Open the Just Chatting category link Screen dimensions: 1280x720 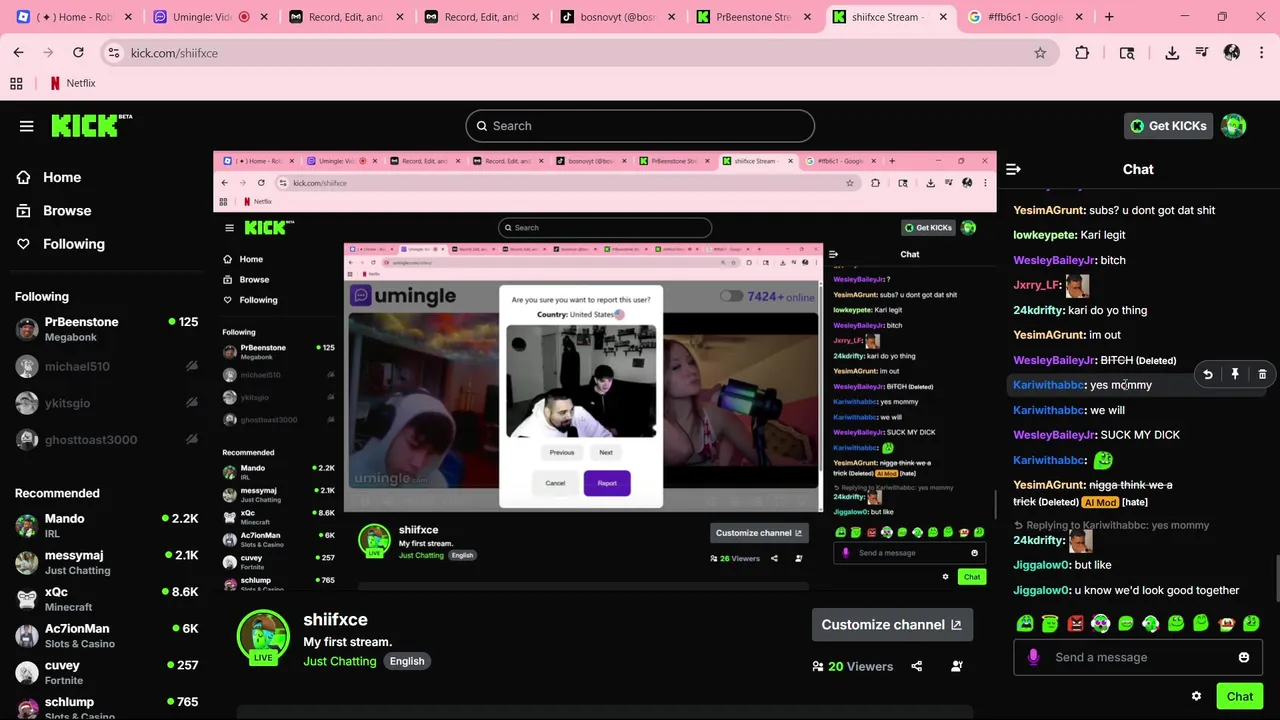[340, 661]
